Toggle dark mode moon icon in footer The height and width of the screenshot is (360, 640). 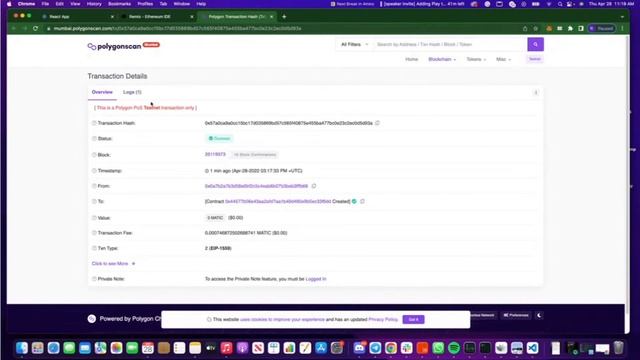click(x=539, y=315)
